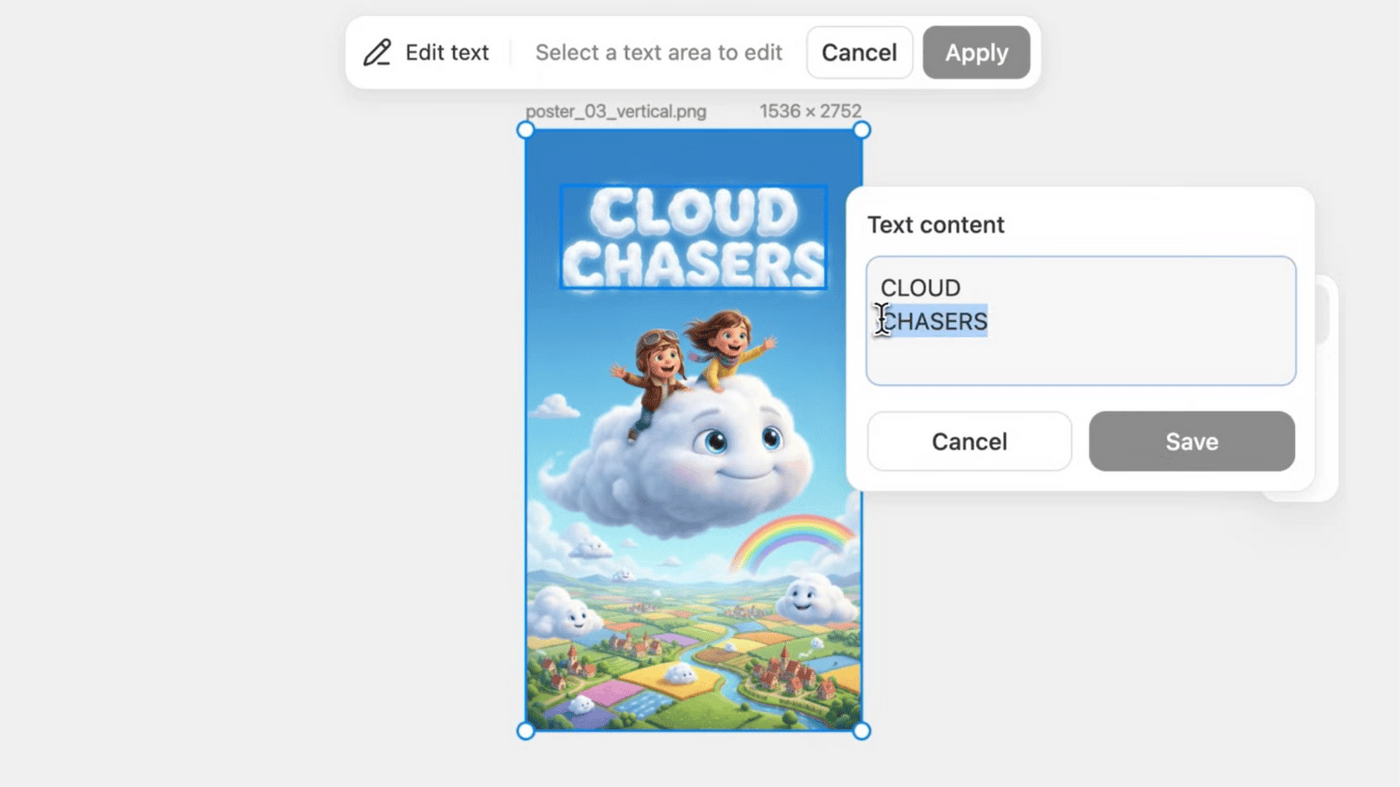The width and height of the screenshot is (1400, 787).
Task: Click the highlighted CHASERS word in the text box
Action: [x=936, y=321]
